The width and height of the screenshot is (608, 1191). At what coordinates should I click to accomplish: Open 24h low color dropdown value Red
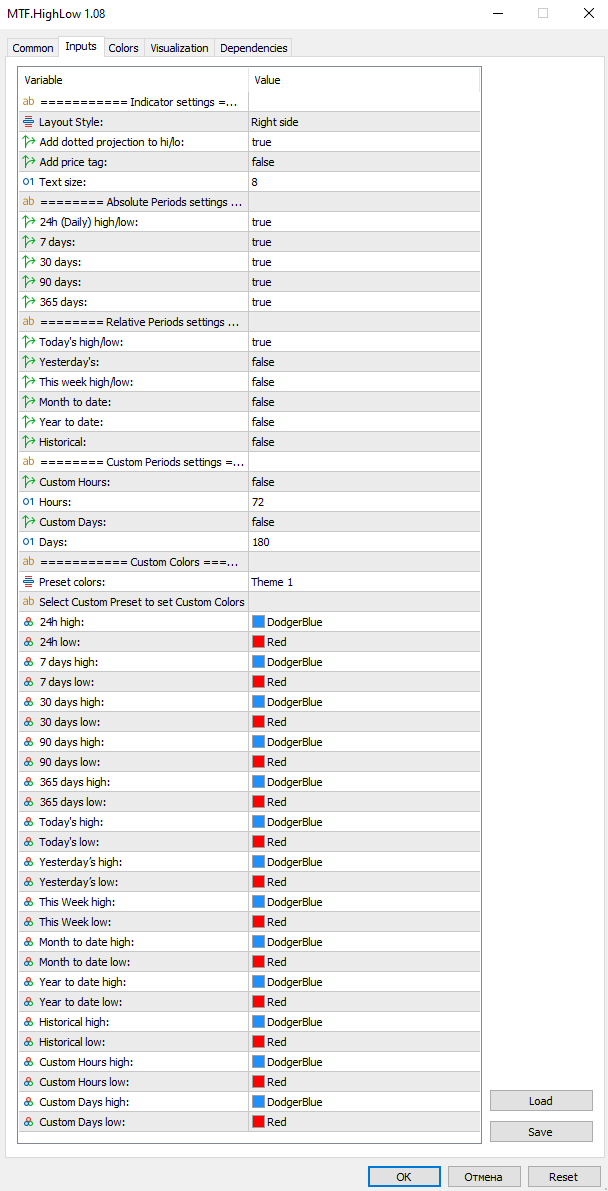[x=364, y=642]
